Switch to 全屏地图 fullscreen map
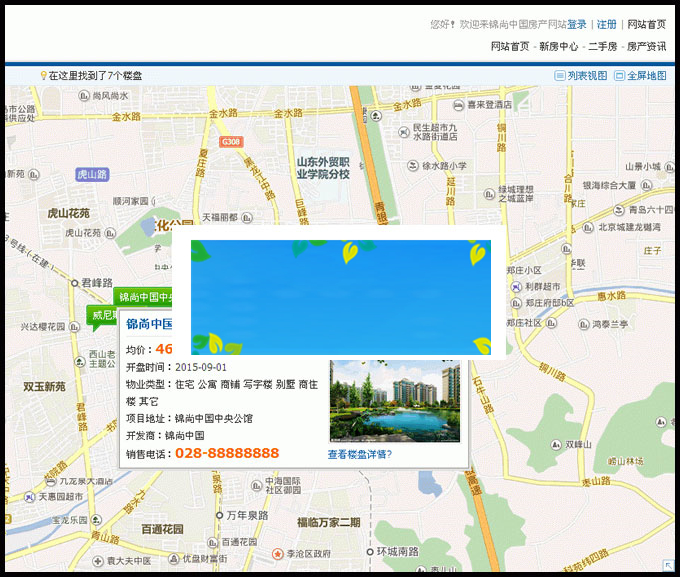 pos(620,76)
